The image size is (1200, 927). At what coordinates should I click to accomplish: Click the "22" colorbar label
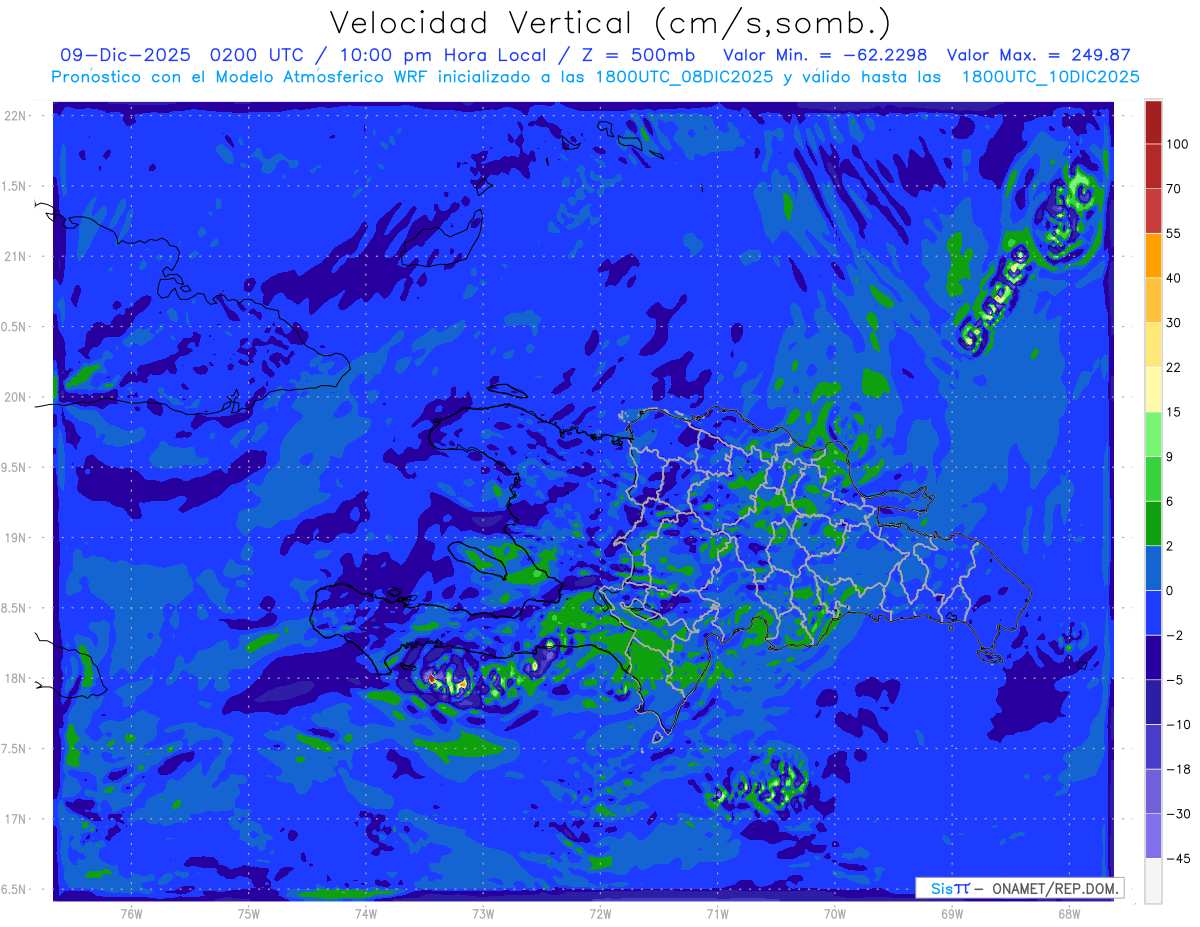click(x=1175, y=367)
